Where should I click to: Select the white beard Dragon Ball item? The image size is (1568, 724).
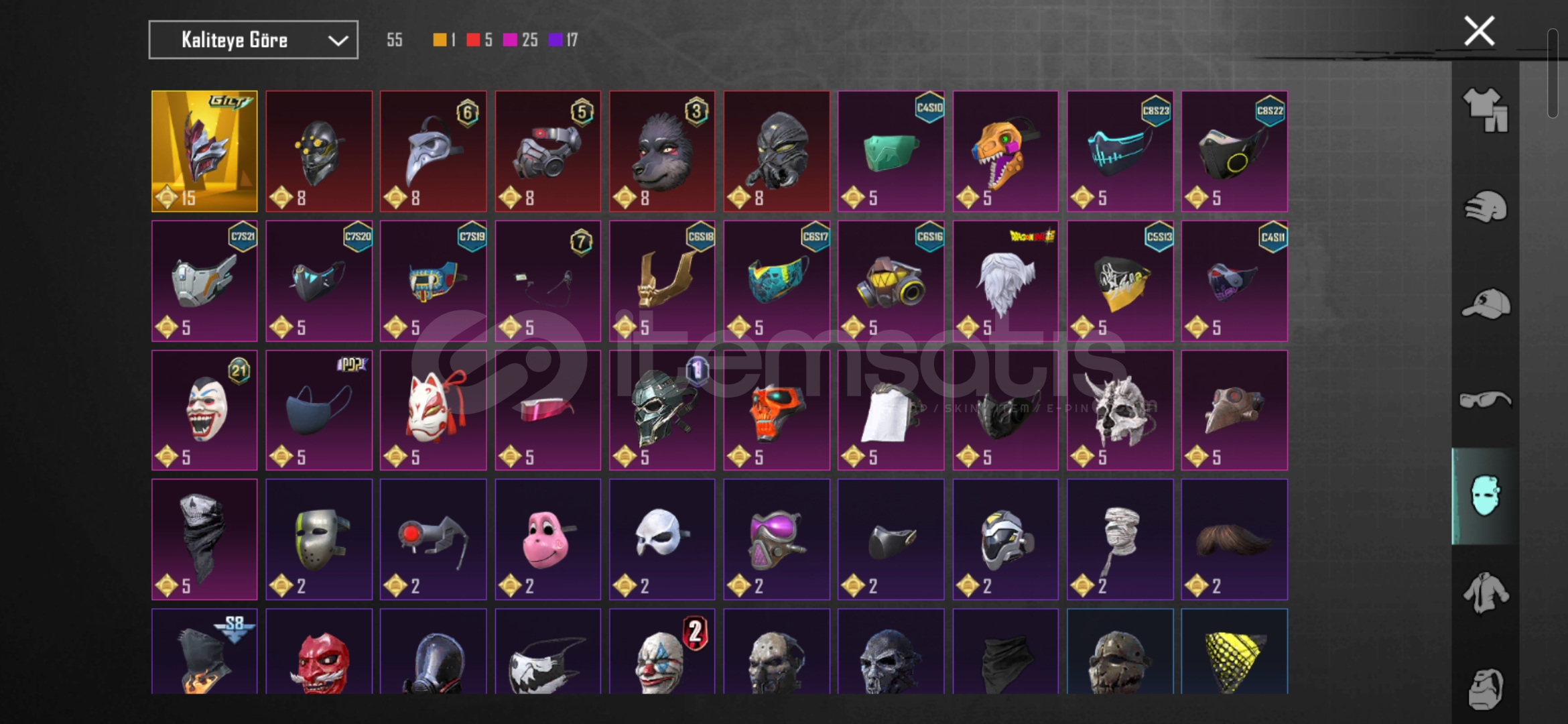(x=1005, y=281)
